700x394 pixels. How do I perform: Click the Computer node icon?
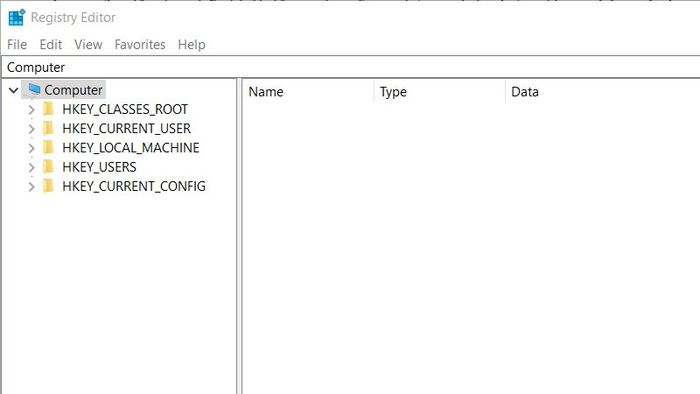34,89
